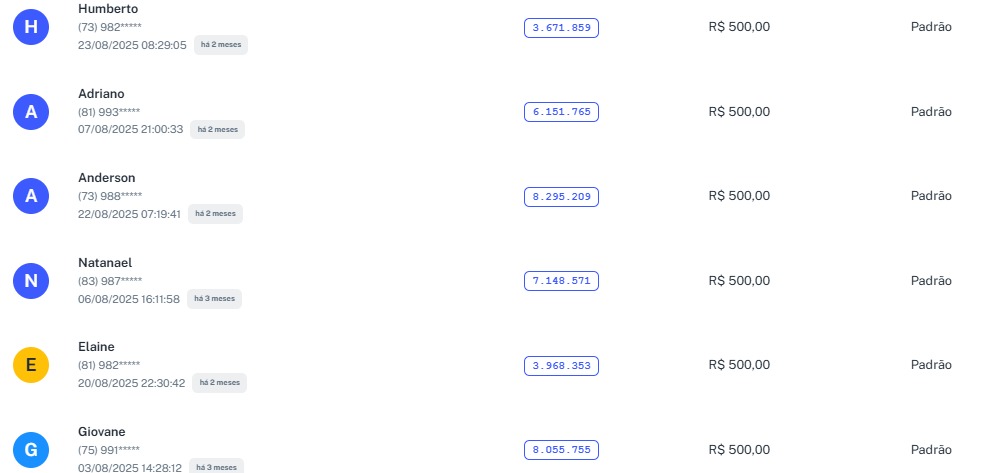The height and width of the screenshot is (473, 1006).
Task: Open Natanael's name entry
Action: 105,262
